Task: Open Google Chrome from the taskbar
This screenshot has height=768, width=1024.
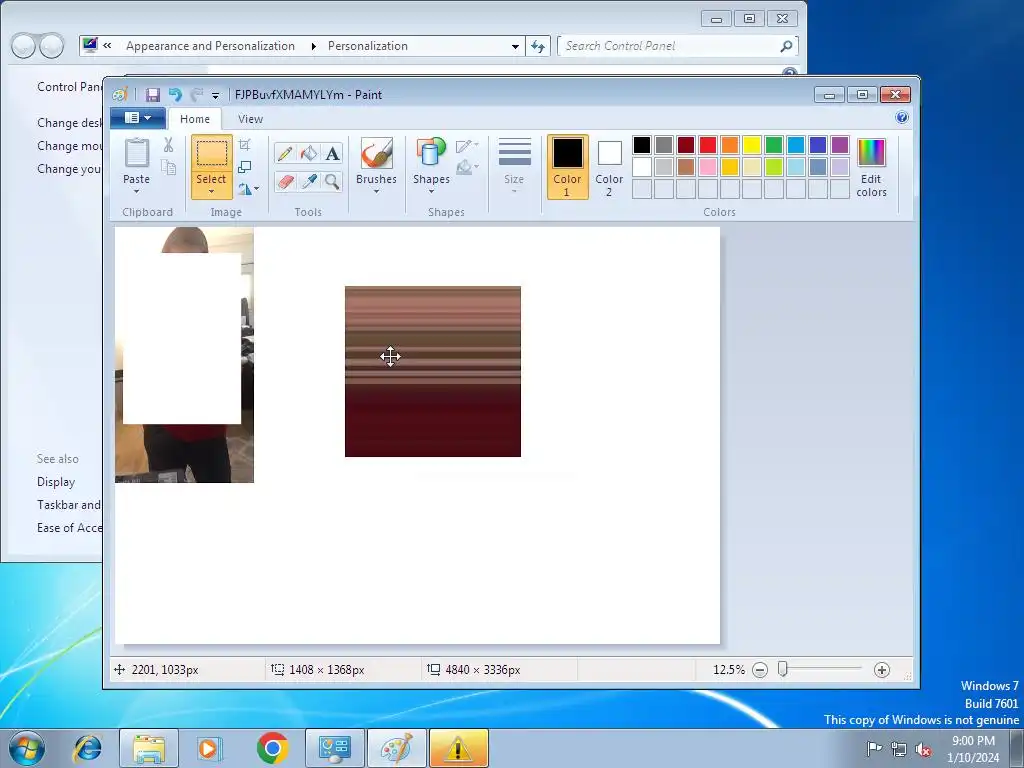Action: coord(273,748)
